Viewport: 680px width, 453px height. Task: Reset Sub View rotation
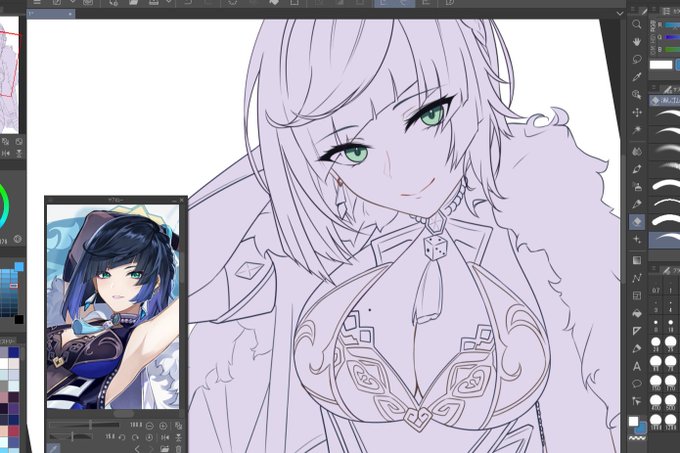[150, 437]
